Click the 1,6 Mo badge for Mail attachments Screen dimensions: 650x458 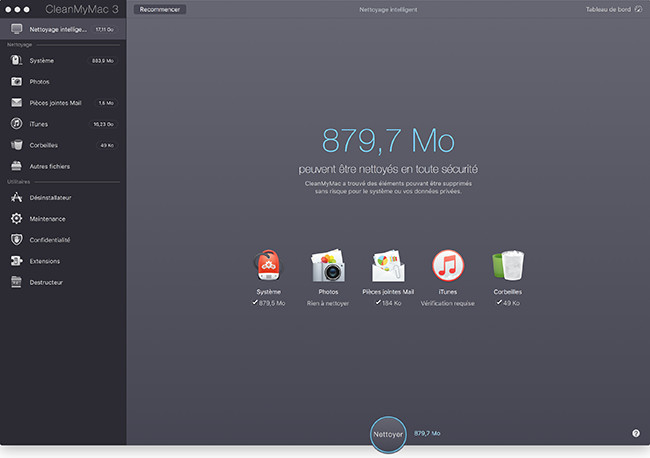[106, 103]
